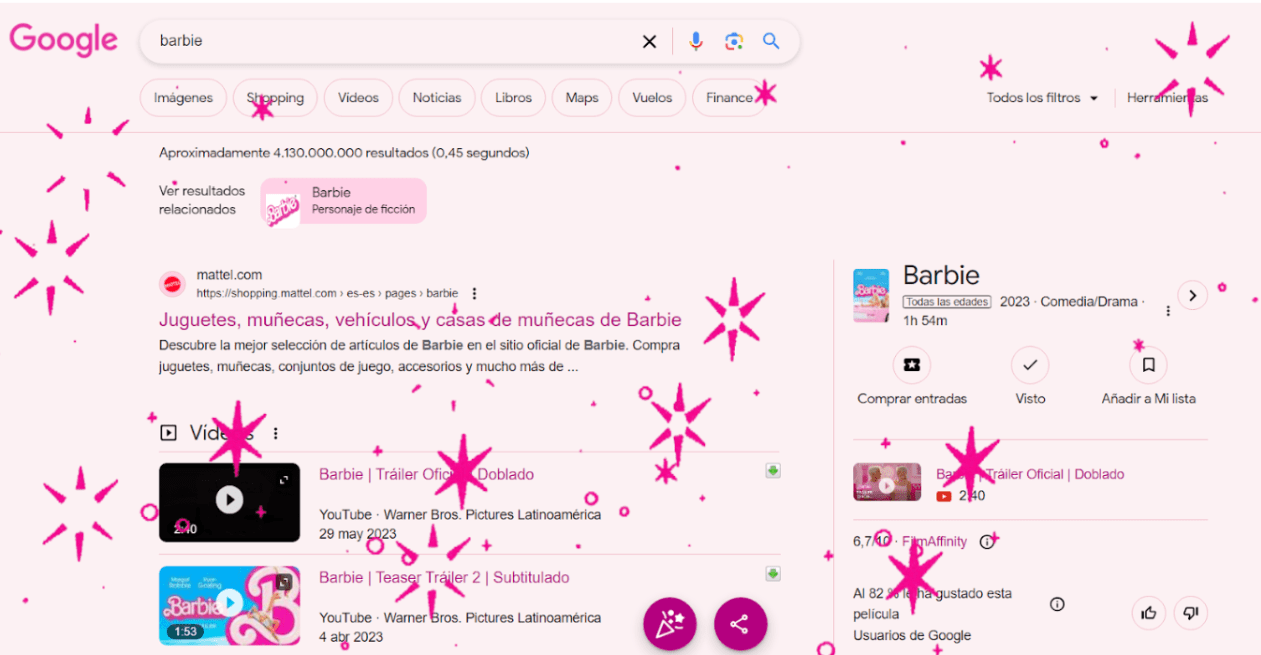
Task: Play the Tráiler Oficial Doblado video thumbnail
Action: (229, 502)
